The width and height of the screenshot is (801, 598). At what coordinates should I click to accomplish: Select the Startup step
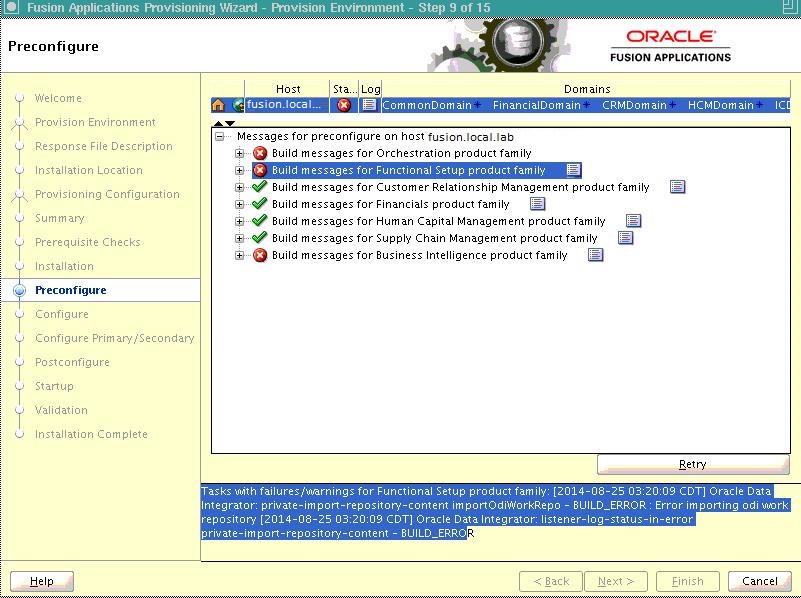[54, 386]
